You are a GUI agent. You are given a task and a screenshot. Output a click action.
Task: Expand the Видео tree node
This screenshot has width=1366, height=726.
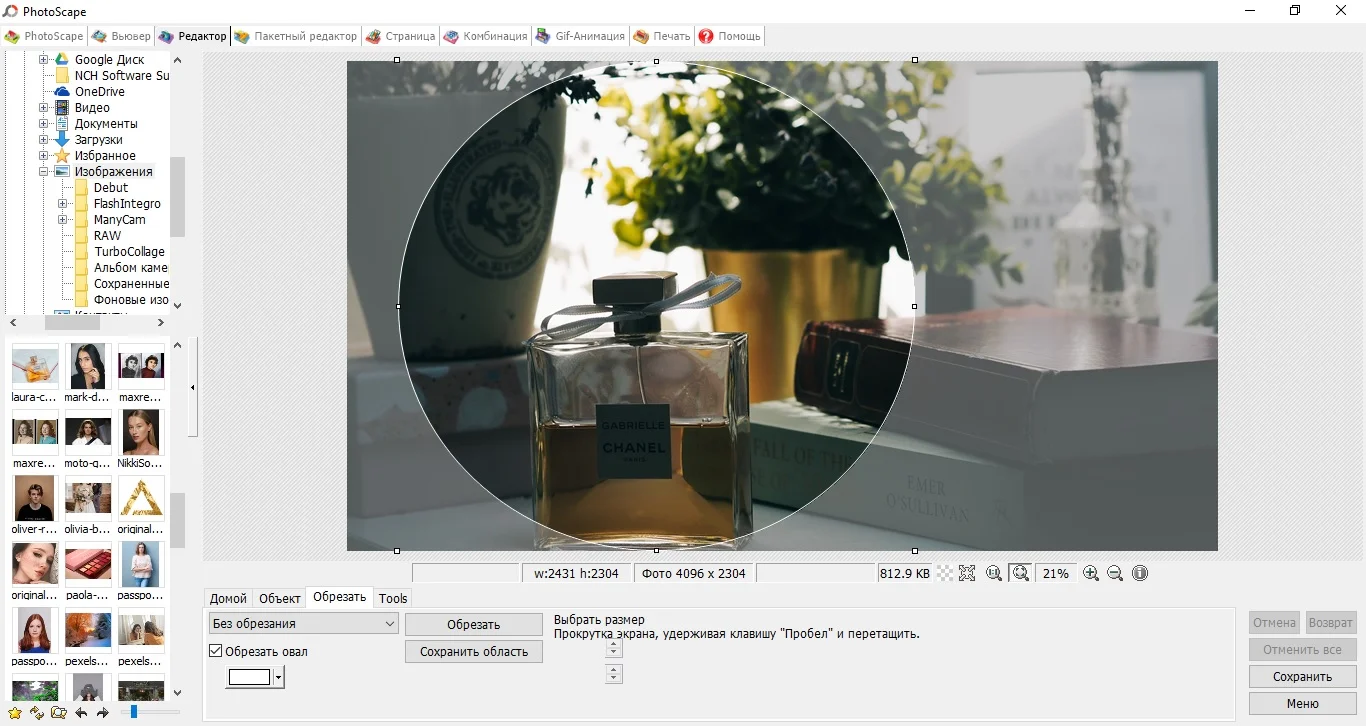coord(43,108)
